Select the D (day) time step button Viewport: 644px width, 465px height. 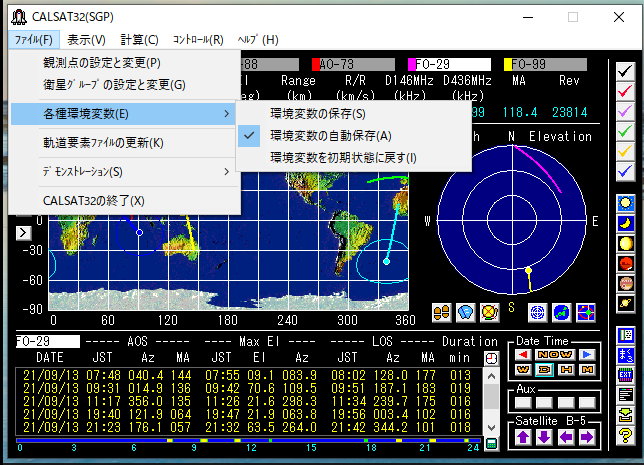(544, 370)
